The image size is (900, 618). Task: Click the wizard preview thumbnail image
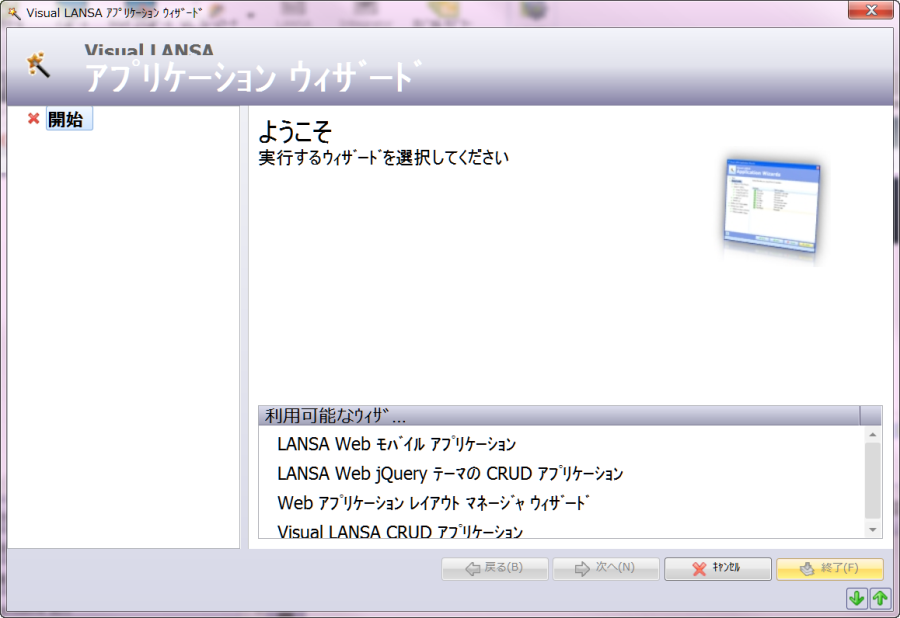pos(771,207)
